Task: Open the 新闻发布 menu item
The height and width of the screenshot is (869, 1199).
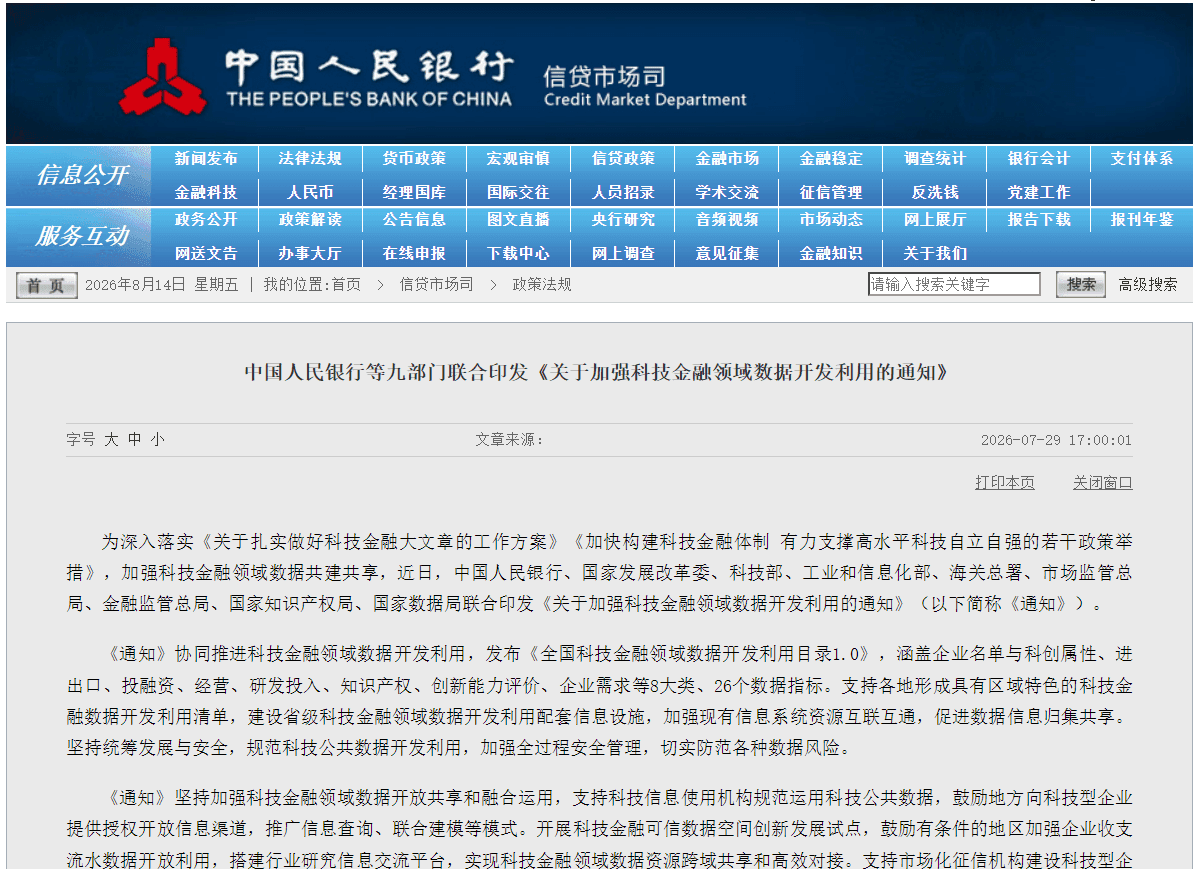Action: click(x=206, y=158)
